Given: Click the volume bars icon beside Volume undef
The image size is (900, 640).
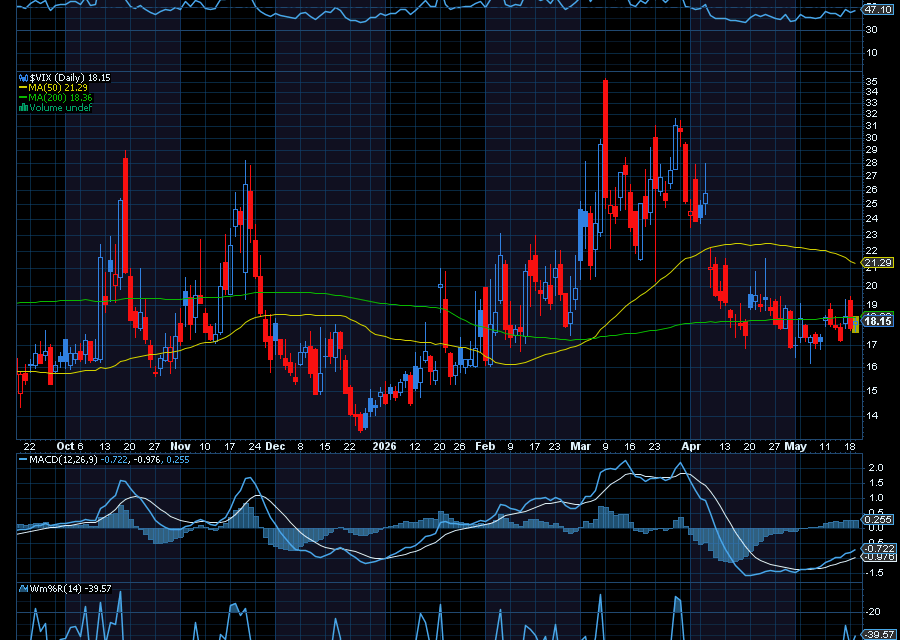Looking at the screenshot, I should [x=24, y=107].
